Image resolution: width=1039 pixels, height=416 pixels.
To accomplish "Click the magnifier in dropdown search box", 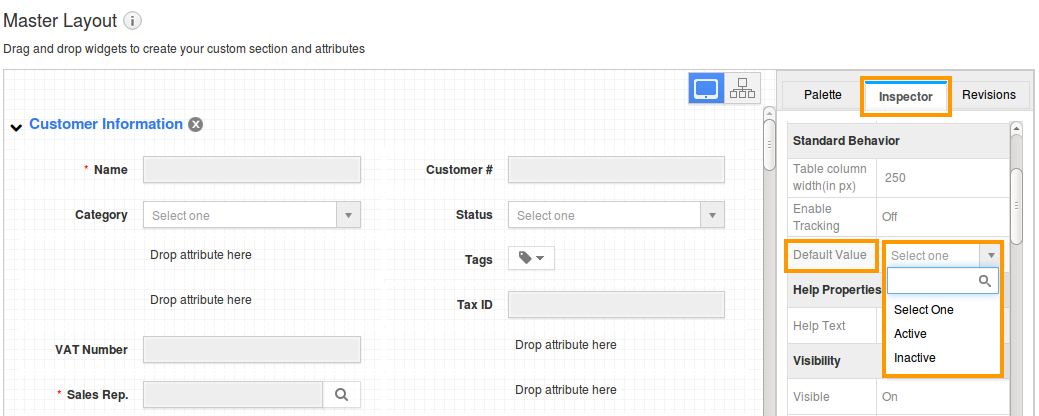I will pos(985,281).
